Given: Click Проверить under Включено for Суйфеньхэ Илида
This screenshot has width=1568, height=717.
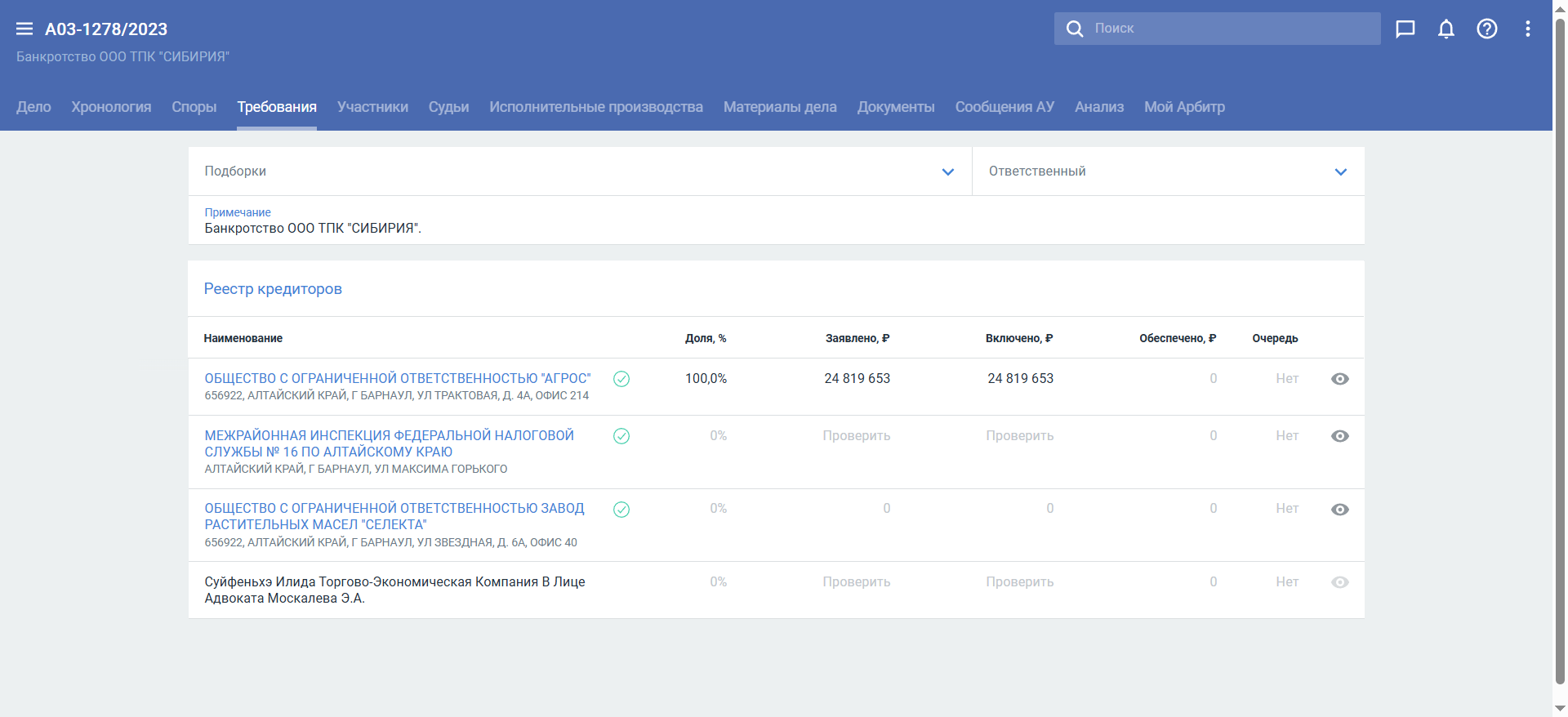Looking at the screenshot, I should coord(1020,582).
